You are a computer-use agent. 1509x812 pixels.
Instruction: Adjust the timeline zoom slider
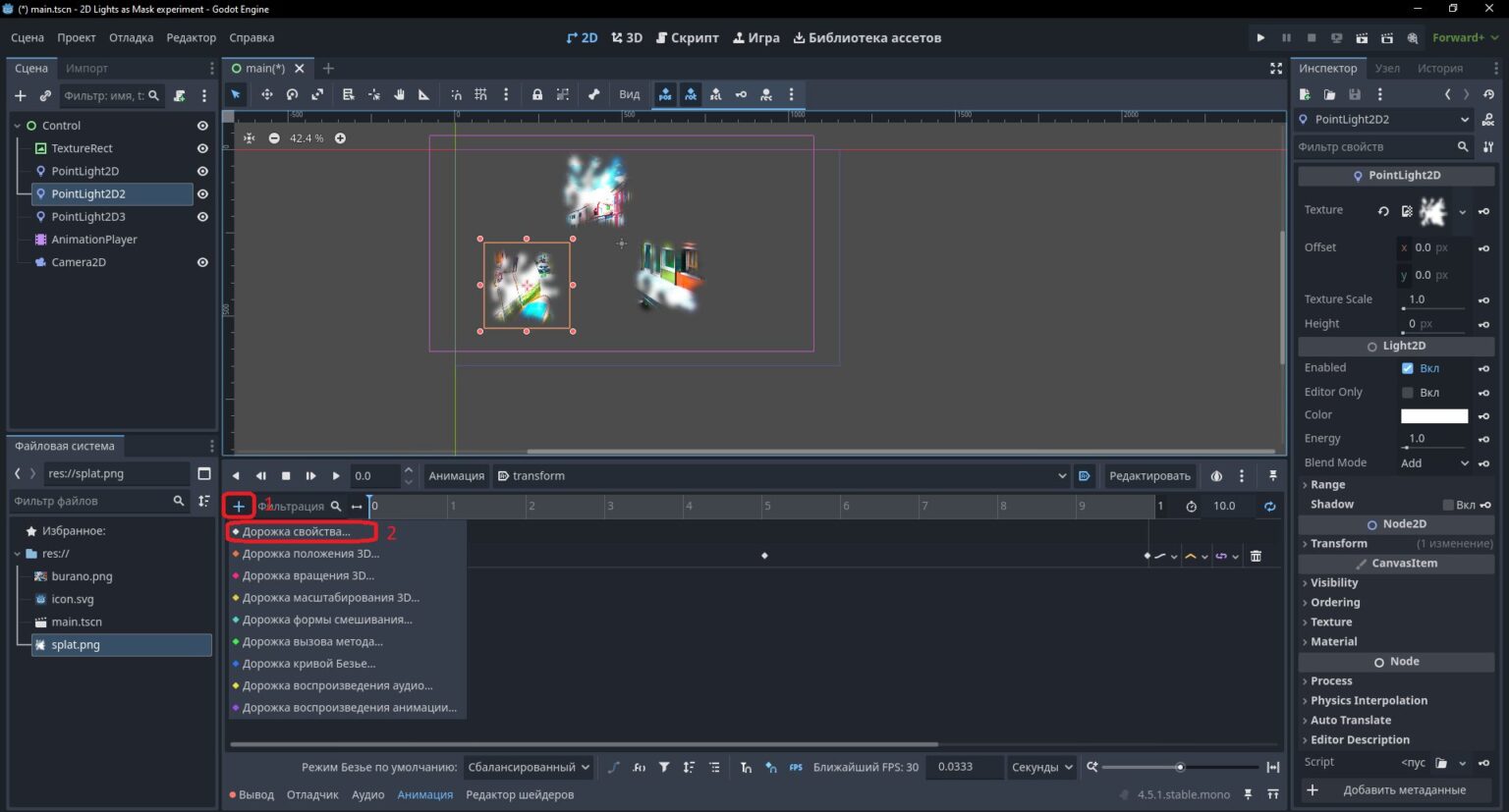(1180, 767)
